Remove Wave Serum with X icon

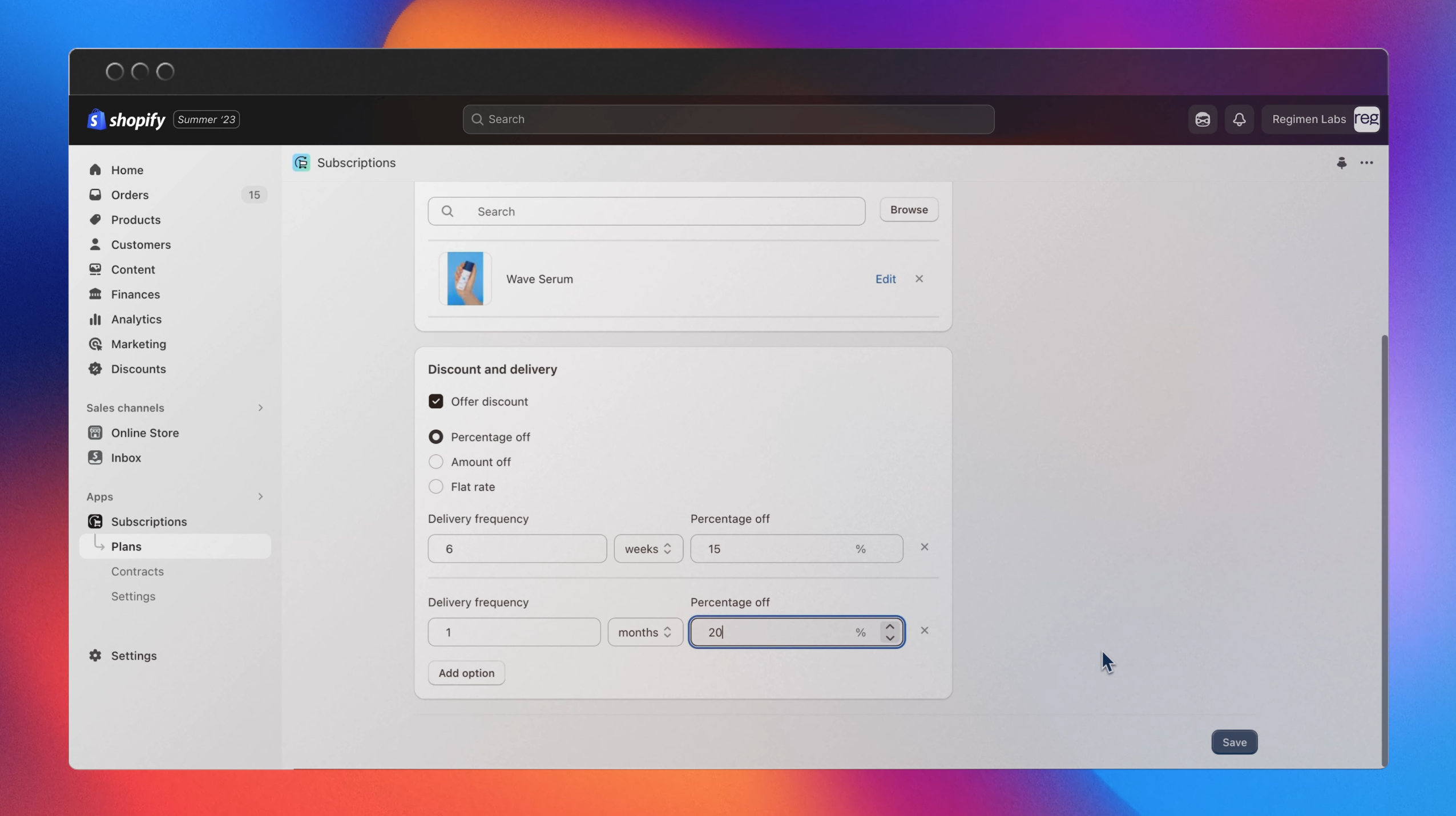coord(919,279)
